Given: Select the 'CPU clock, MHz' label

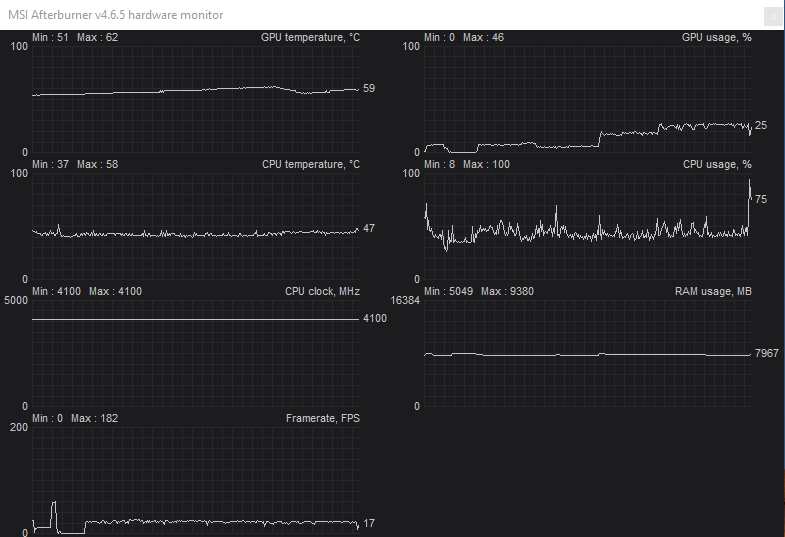Looking at the screenshot, I should coord(322,291).
